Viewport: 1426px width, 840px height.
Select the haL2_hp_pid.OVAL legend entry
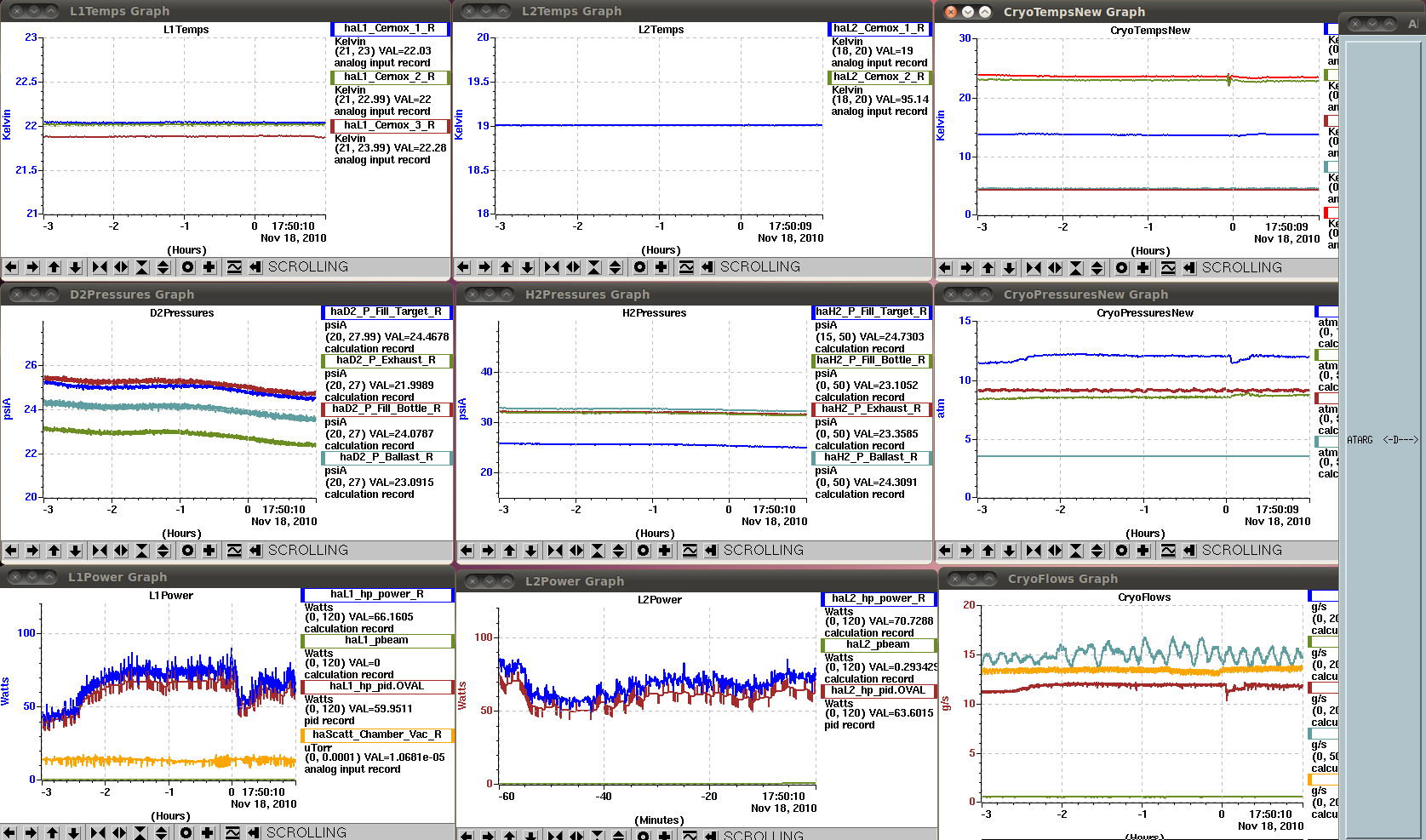(x=879, y=690)
